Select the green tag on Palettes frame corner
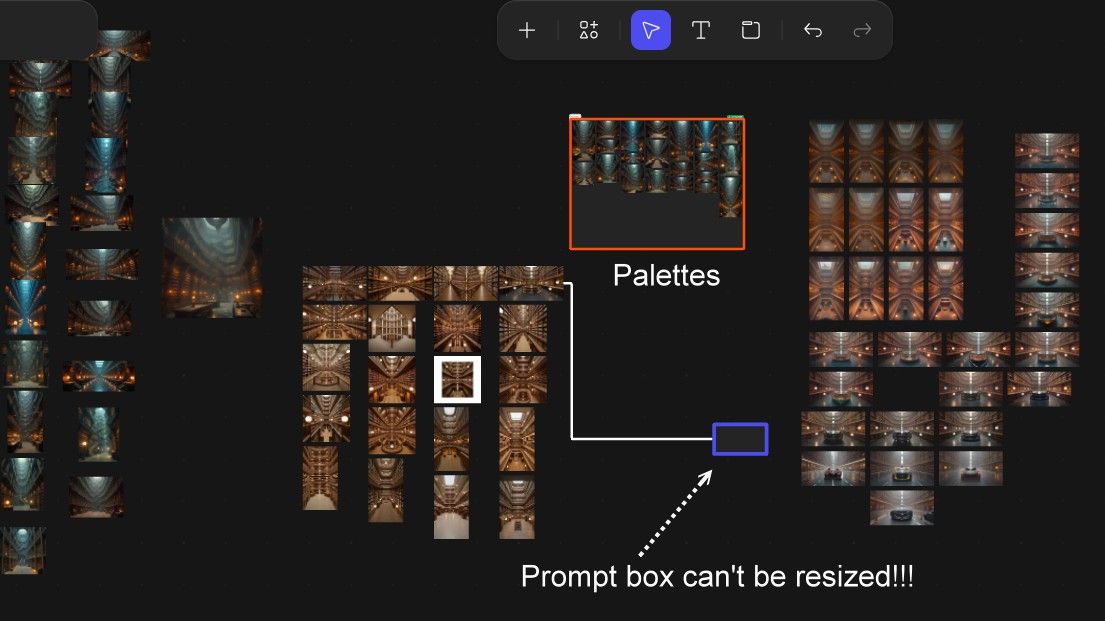Screen dimensions: 1105x621 [x=735, y=117]
